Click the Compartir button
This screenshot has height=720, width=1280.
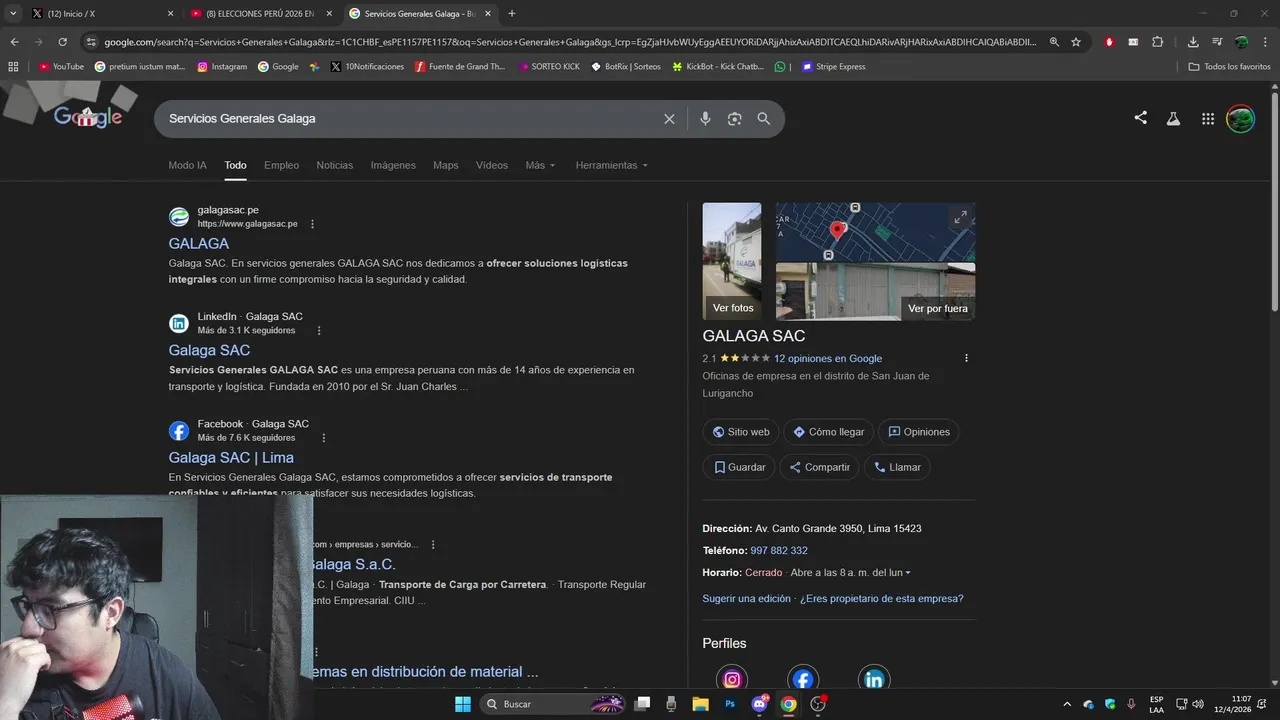tap(819, 467)
